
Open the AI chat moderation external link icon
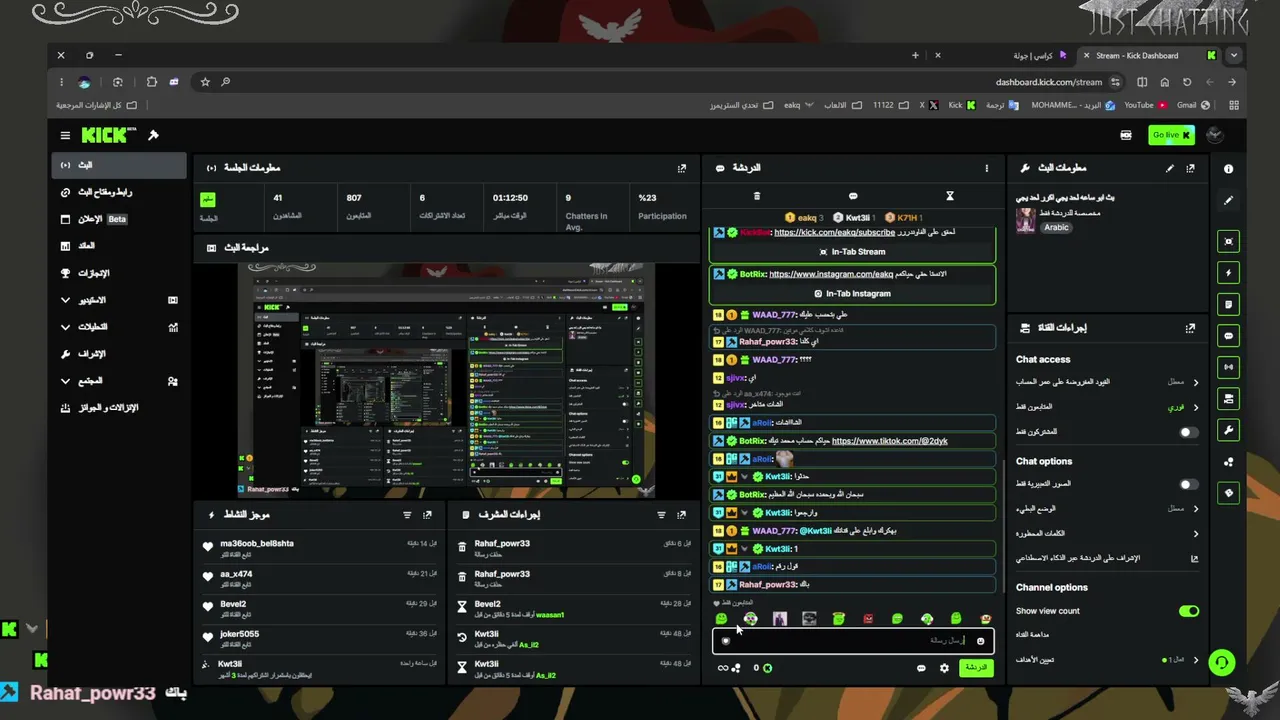tap(1194, 558)
